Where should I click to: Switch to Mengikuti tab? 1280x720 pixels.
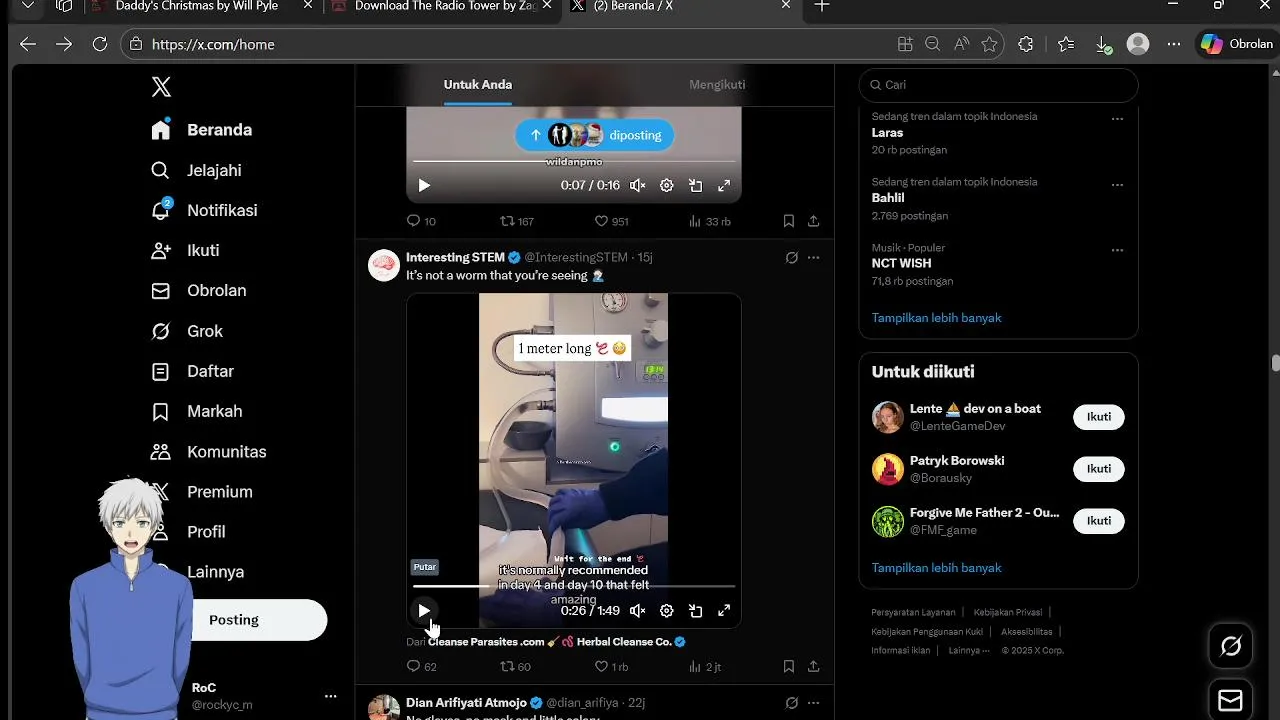pyautogui.click(x=717, y=85)
